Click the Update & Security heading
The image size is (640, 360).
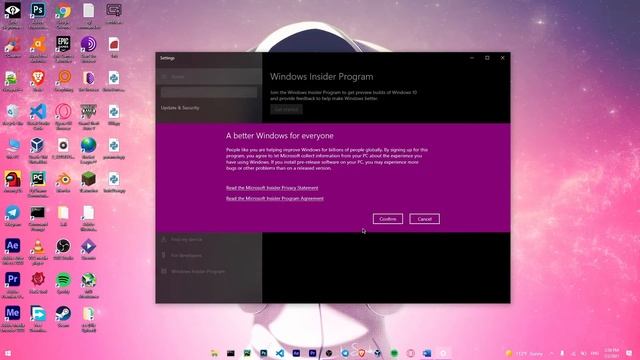pyautogui.click(x=180, y=108)
